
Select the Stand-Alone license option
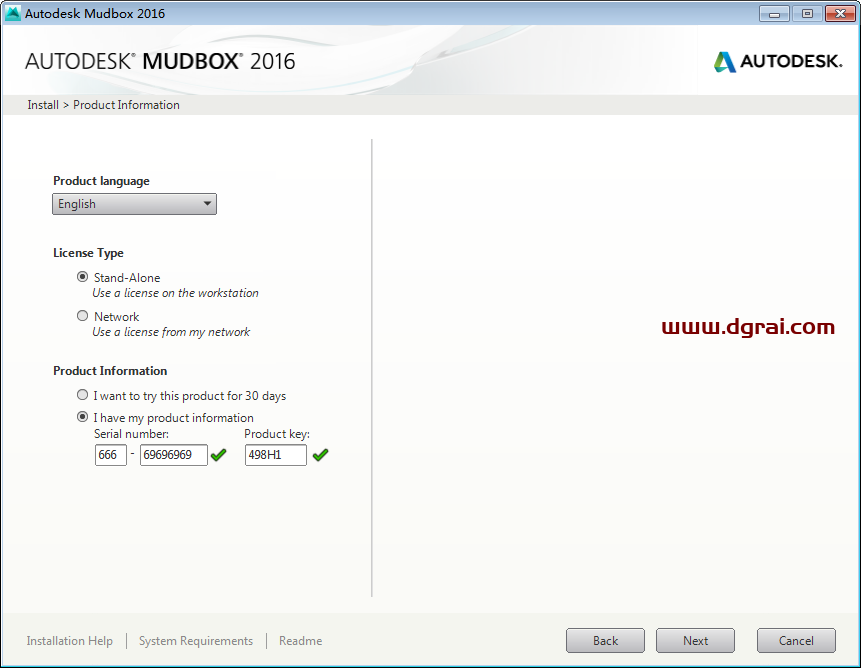tap(82, 277)
